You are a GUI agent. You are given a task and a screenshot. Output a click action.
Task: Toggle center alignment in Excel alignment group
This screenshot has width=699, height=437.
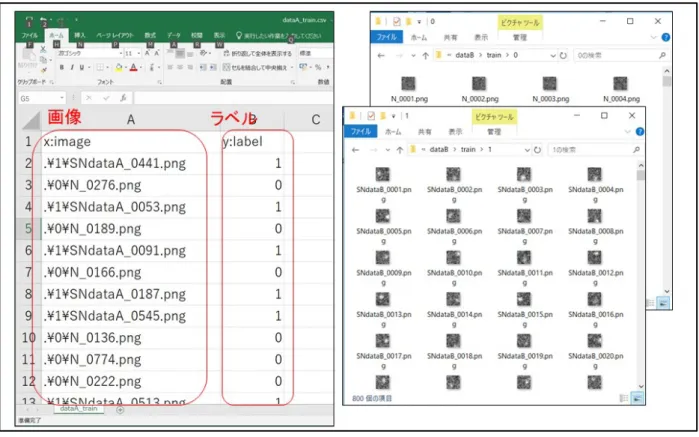tap(180, 67)
